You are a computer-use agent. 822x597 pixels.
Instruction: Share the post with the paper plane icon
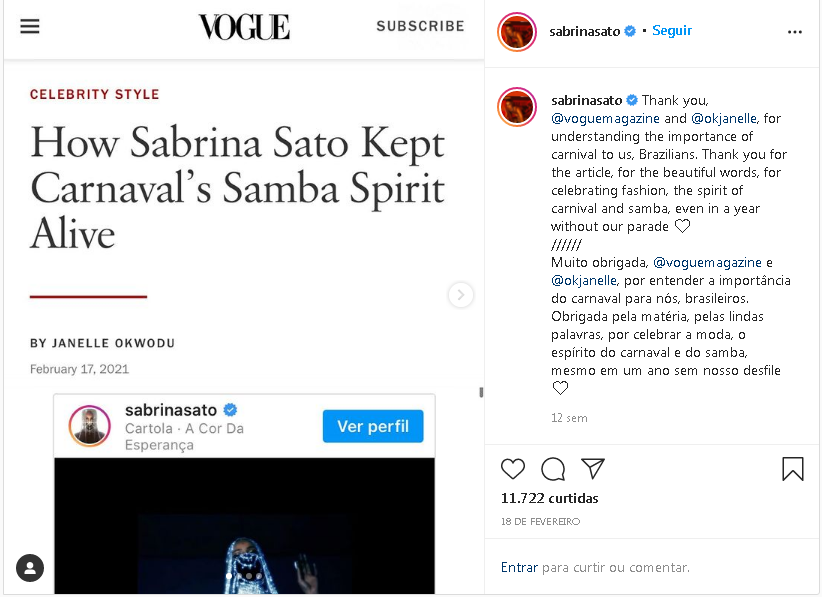point(593,469)
